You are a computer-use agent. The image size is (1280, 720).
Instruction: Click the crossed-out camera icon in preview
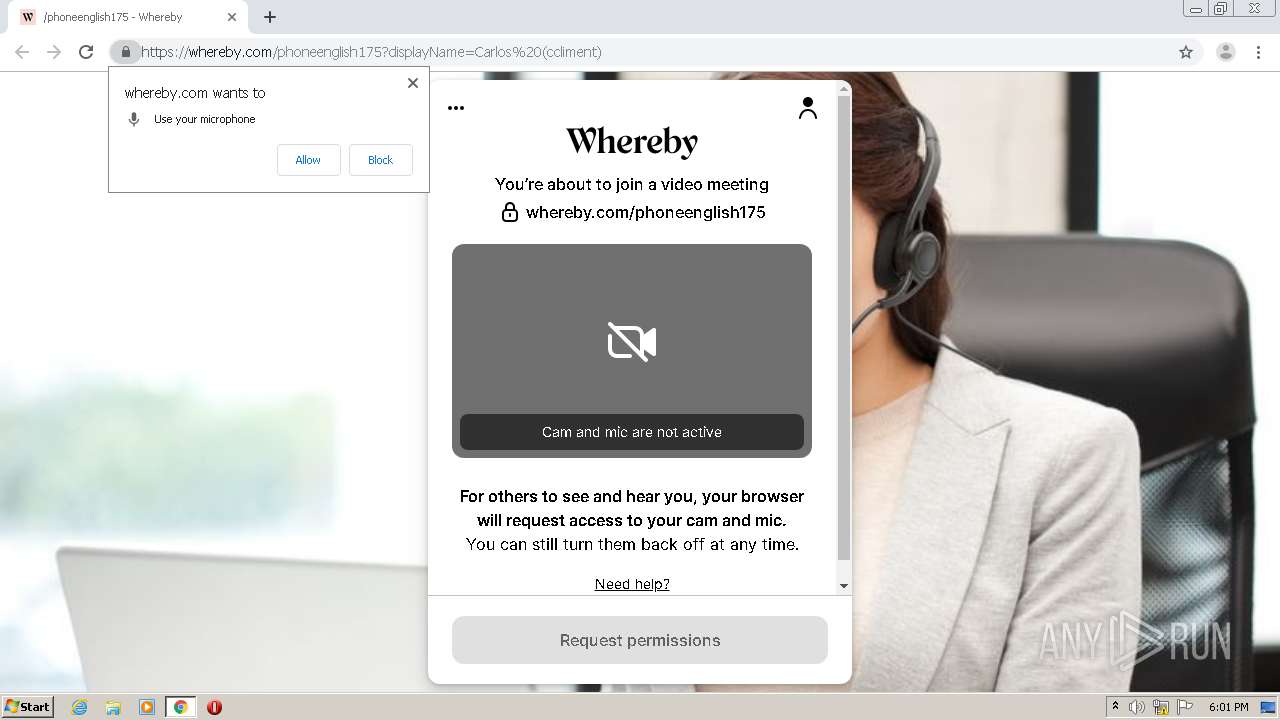tap(632, 342)
